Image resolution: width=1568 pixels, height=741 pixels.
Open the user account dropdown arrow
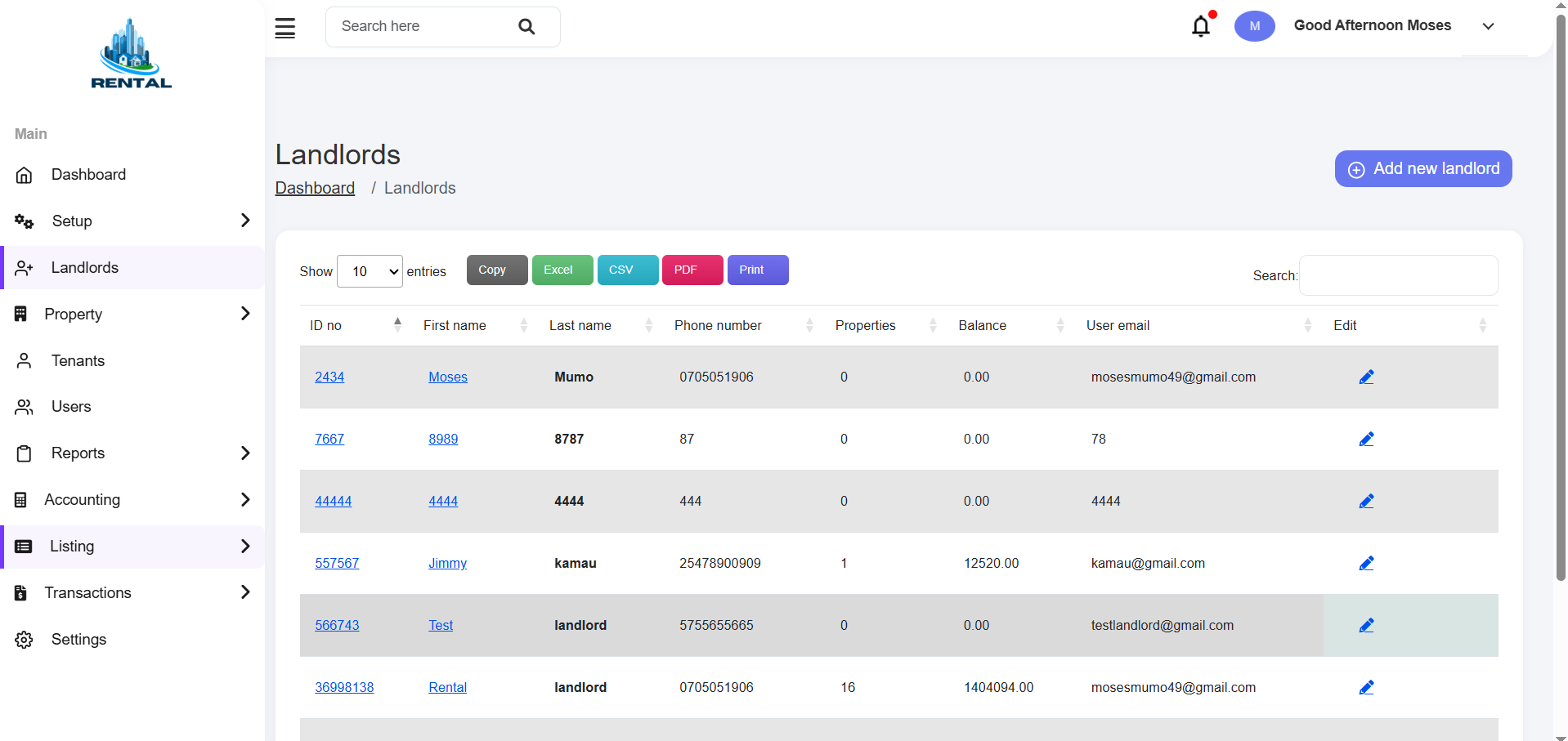(x=1488, y=26)
